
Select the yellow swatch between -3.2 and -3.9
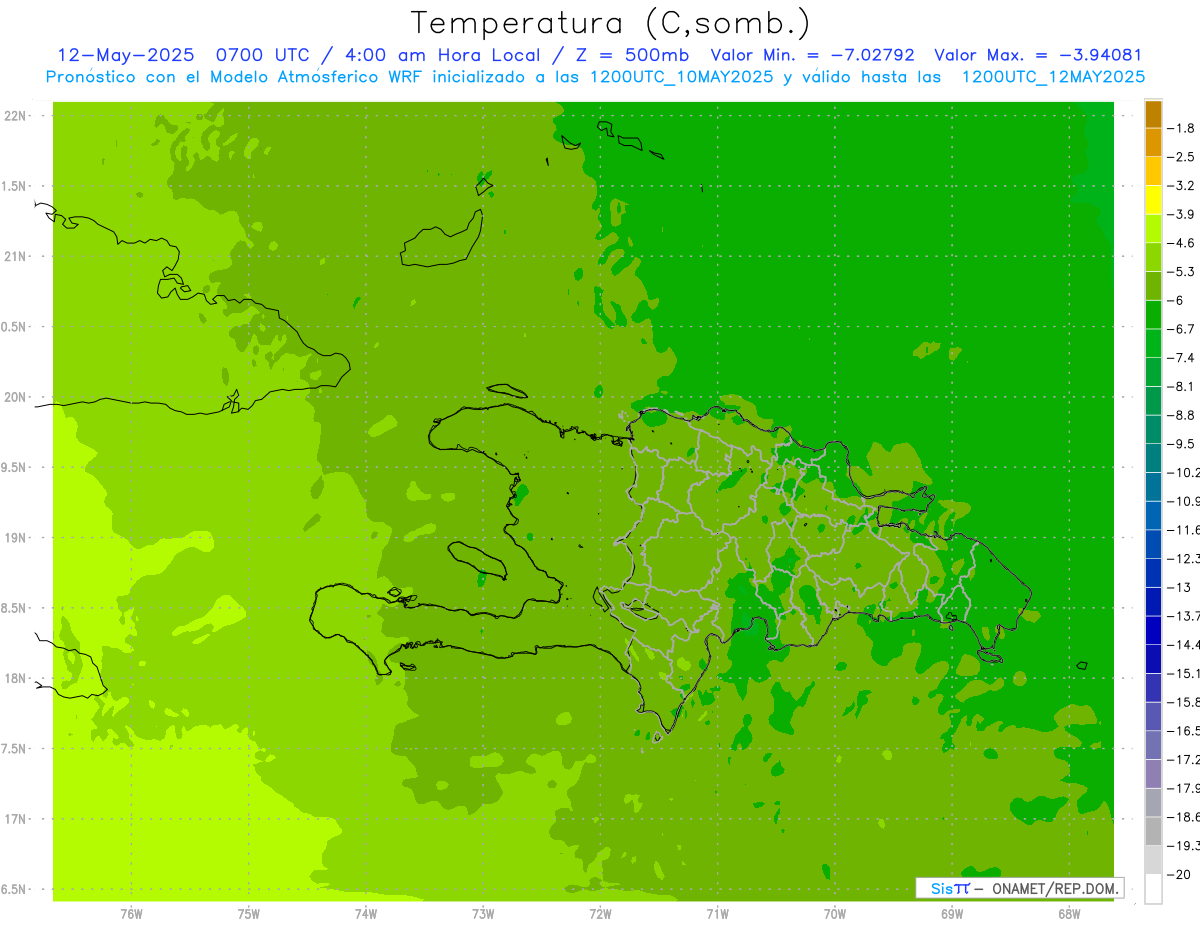coord(1153,200)
